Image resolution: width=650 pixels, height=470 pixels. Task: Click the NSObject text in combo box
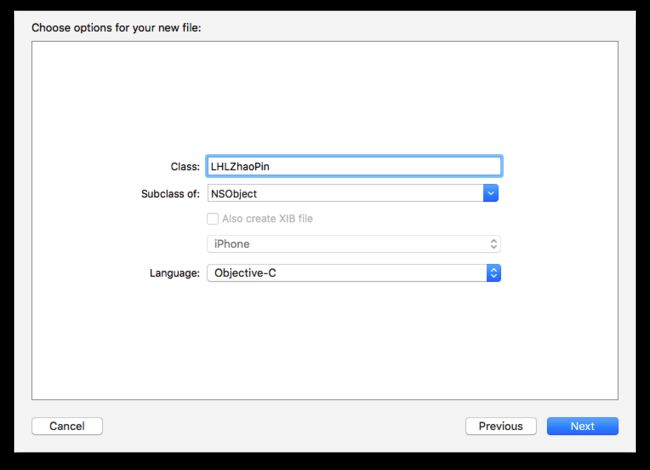[x=234, y=194]
